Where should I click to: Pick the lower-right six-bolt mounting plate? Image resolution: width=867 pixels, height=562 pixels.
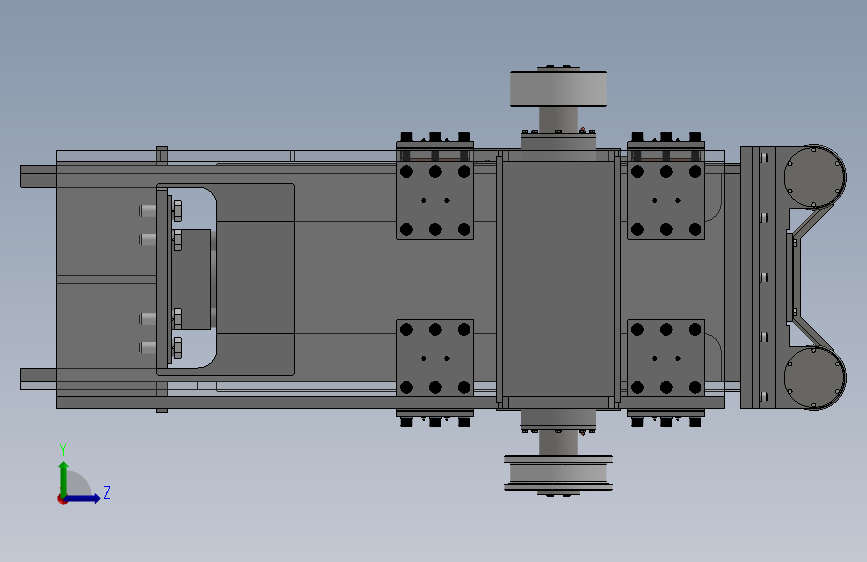point(666,358)
